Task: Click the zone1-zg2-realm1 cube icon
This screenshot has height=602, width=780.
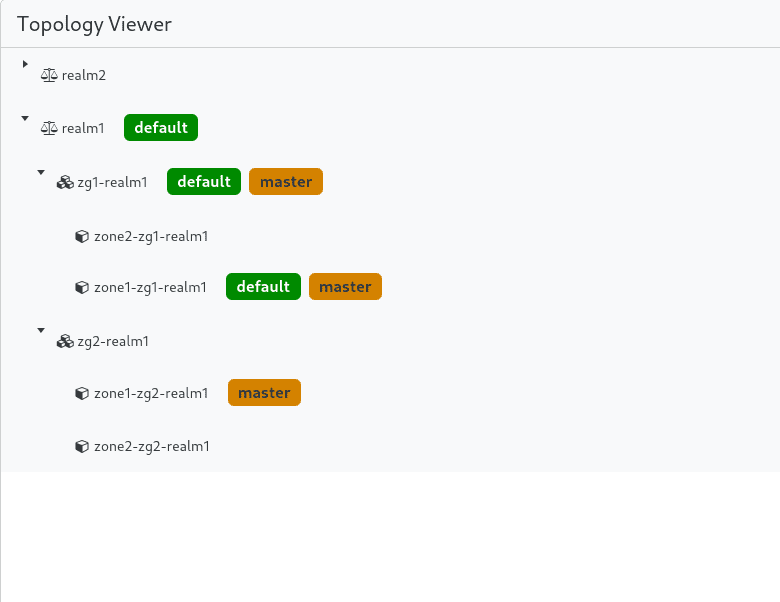Action: click(82, 393)
